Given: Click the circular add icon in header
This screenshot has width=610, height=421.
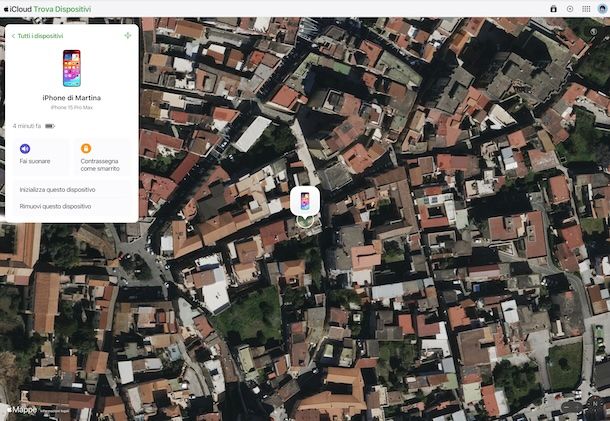Looking at the screenshot, I should tap(570, 9).
